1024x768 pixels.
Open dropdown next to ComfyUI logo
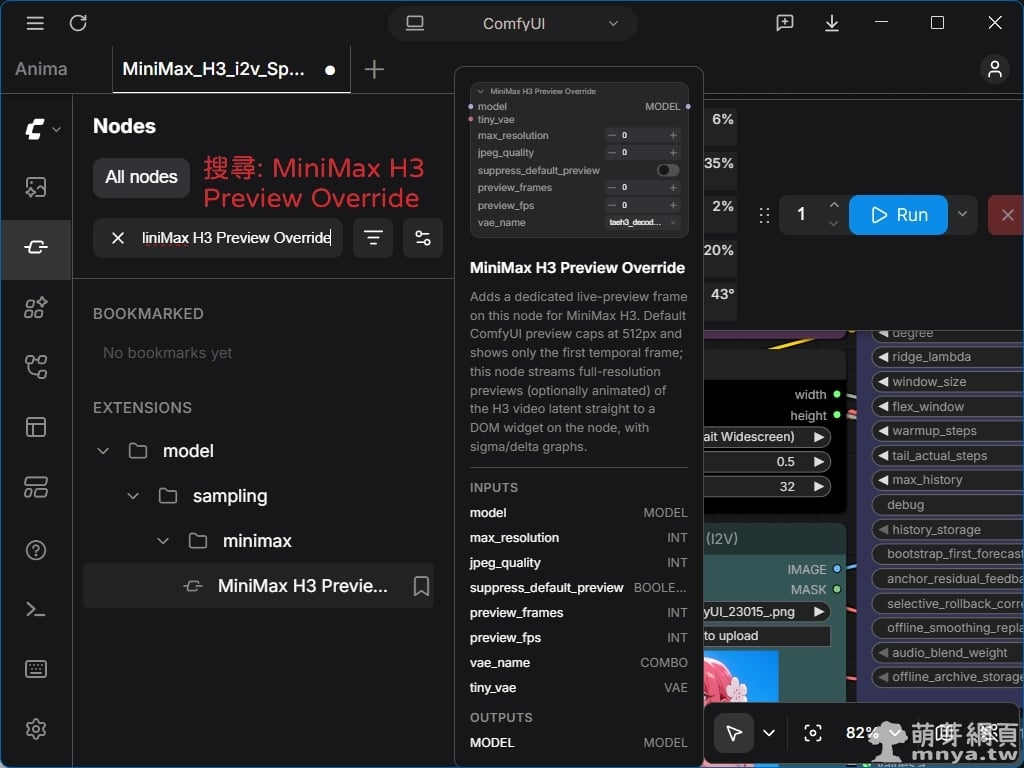pos(57,129)
